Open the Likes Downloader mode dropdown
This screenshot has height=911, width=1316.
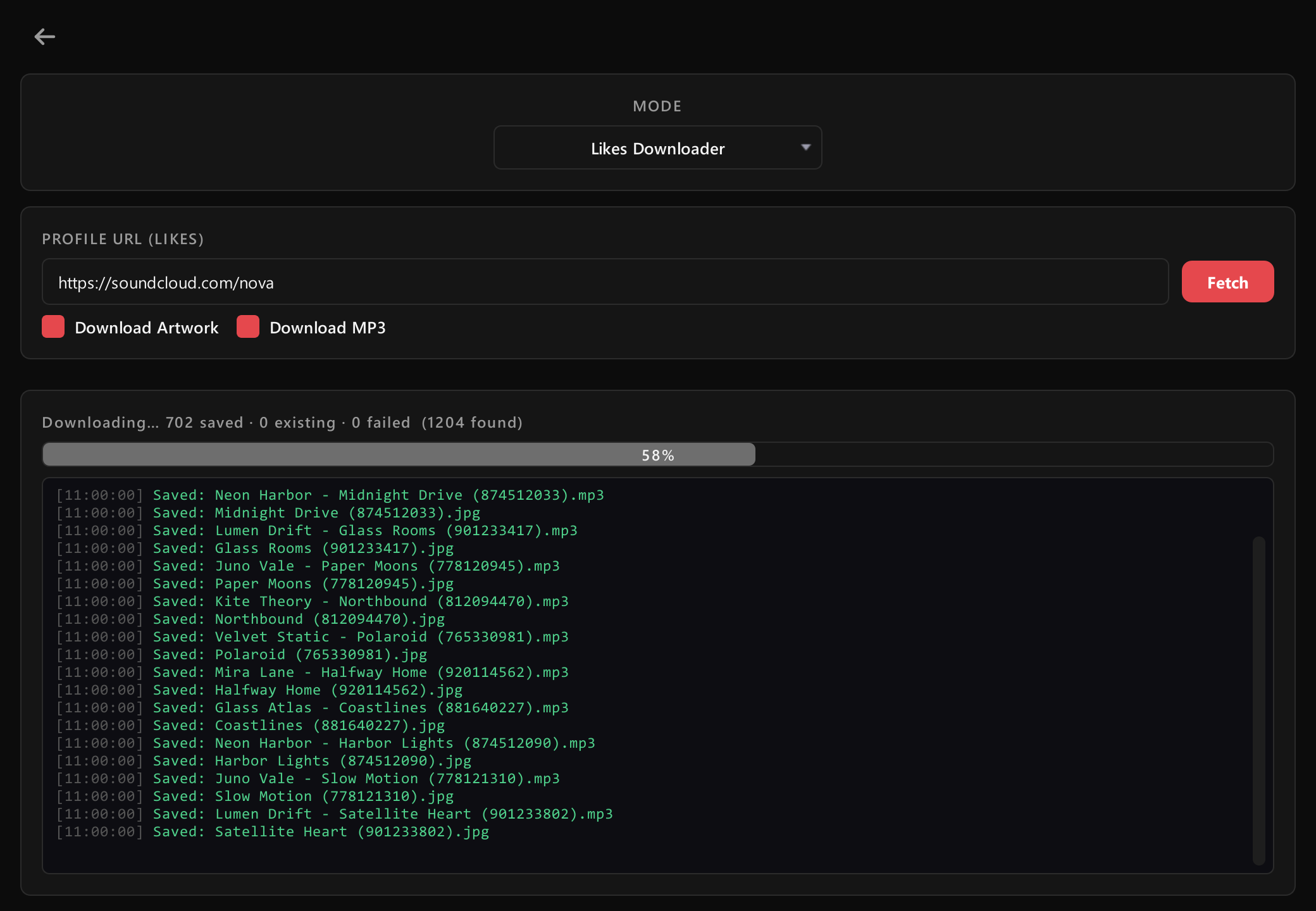pyautogui.click(x=657, y=148)
